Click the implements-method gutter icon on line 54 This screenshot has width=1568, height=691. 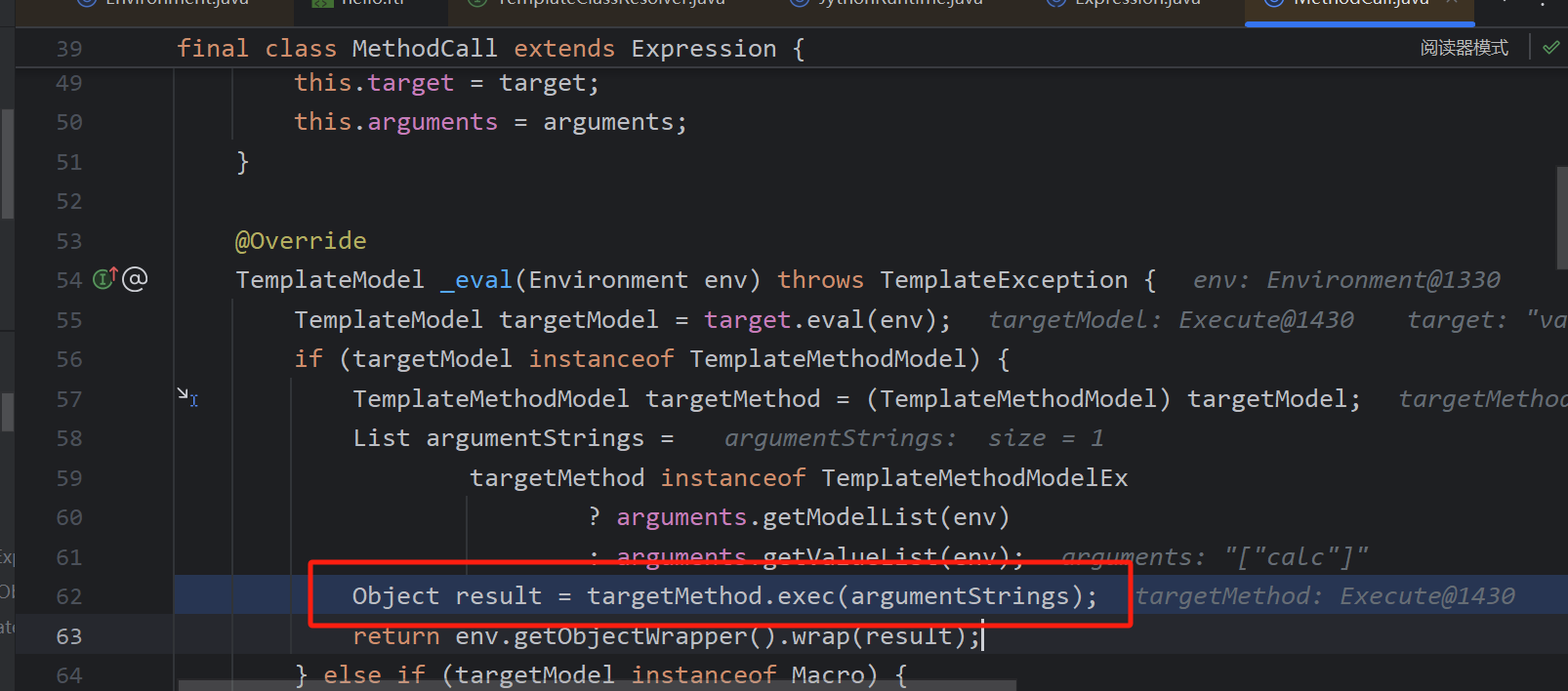tap(104, 279)
